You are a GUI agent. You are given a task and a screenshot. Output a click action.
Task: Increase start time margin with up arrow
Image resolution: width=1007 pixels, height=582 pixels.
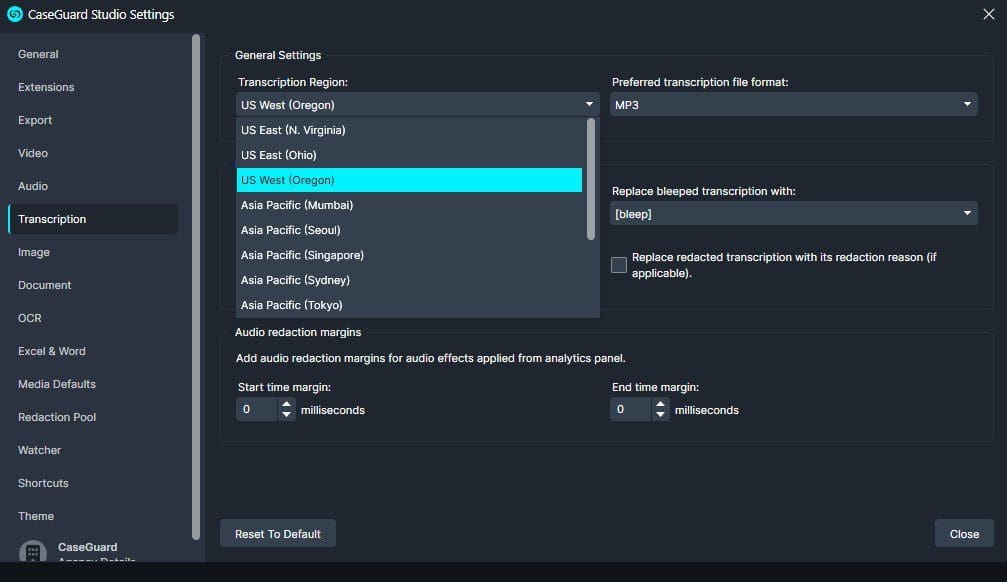[x=287, y=404]
